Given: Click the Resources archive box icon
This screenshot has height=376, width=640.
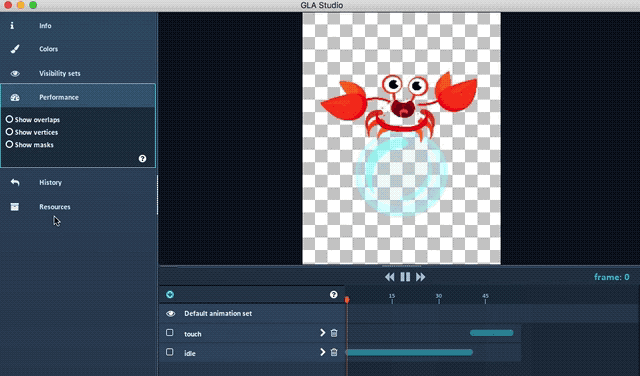Looking at the screenshot, I should tap(15, 207).
